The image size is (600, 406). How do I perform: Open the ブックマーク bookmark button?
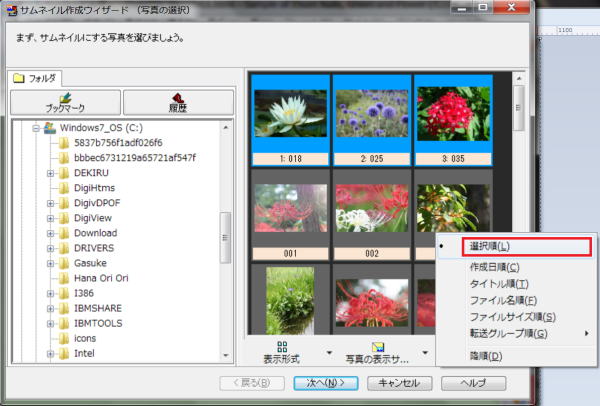(x=65, y=102)
